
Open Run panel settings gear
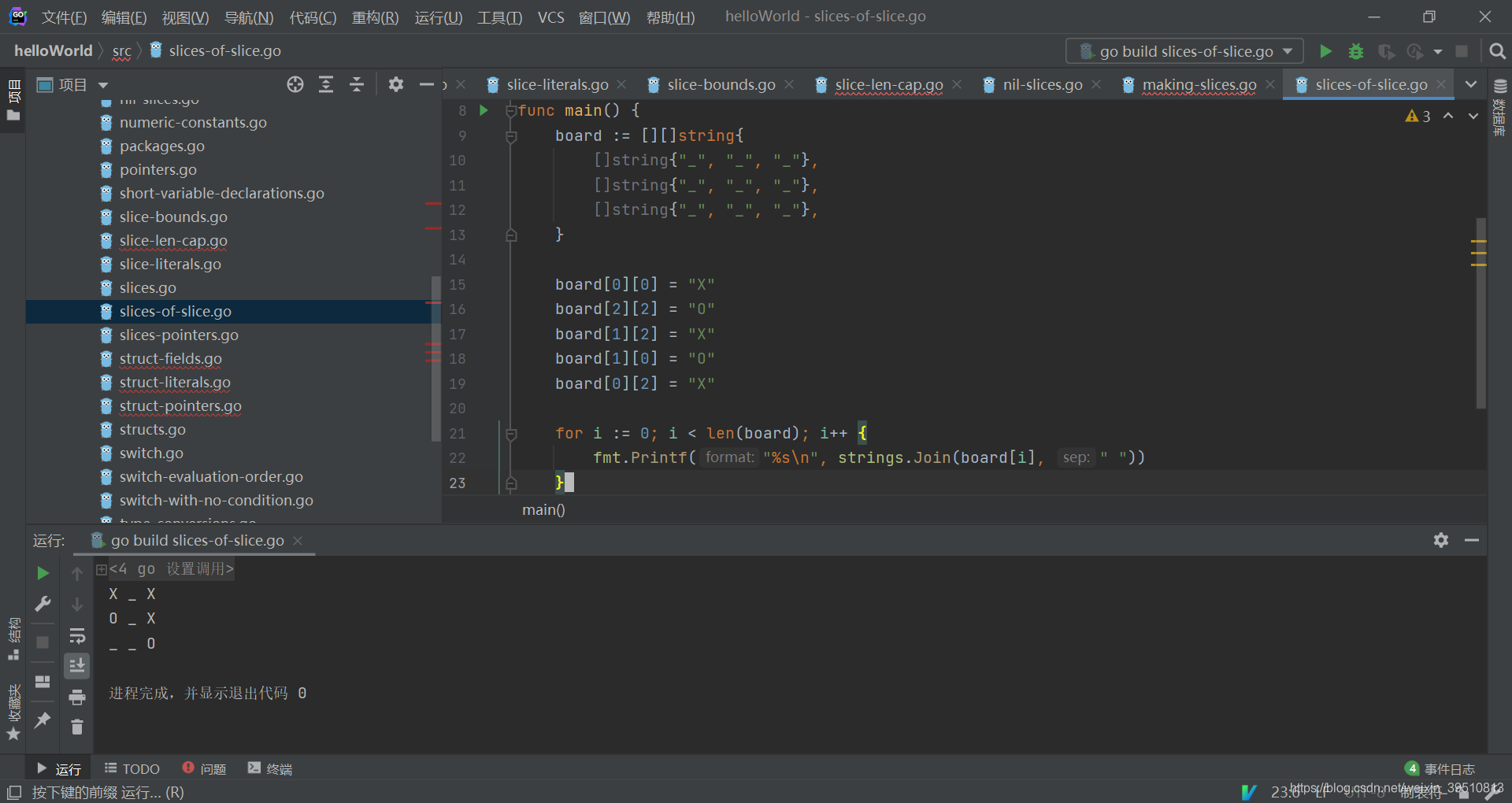(x=1441, y=540)
